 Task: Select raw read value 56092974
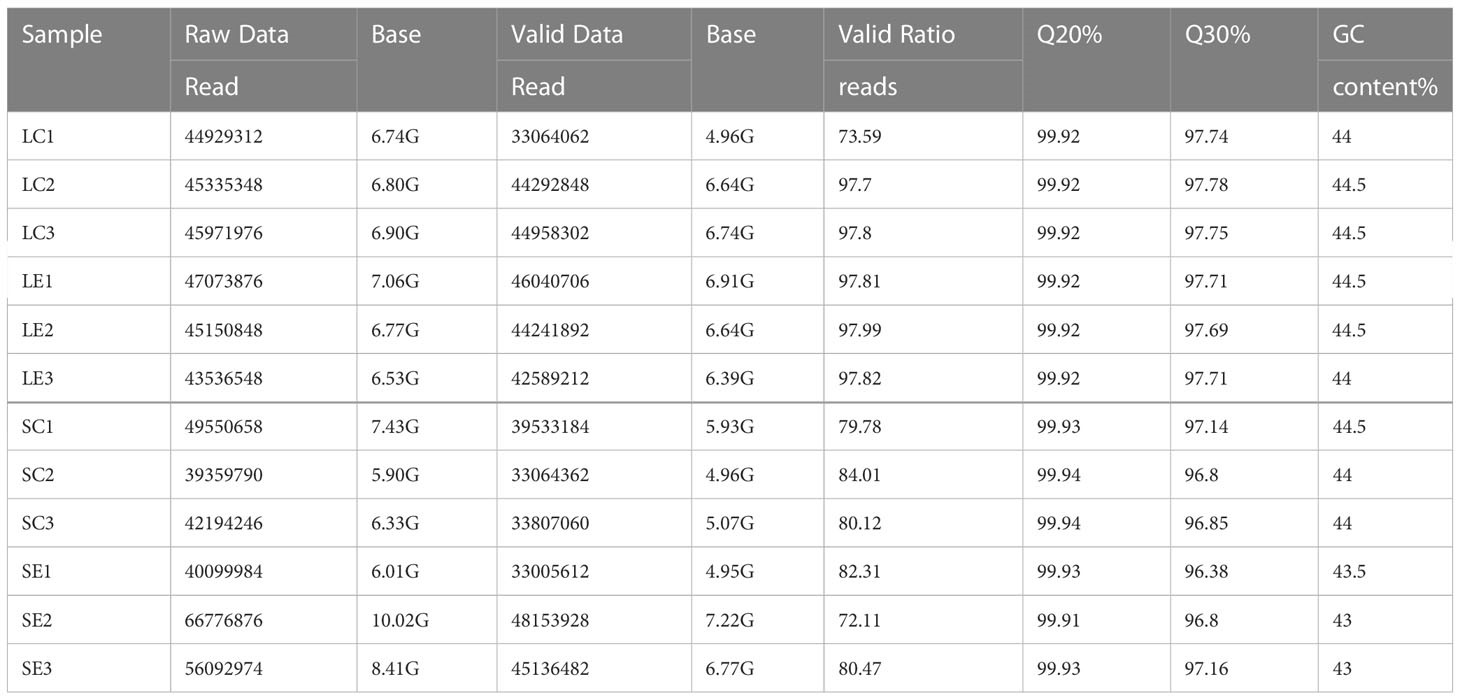[223, 668]
